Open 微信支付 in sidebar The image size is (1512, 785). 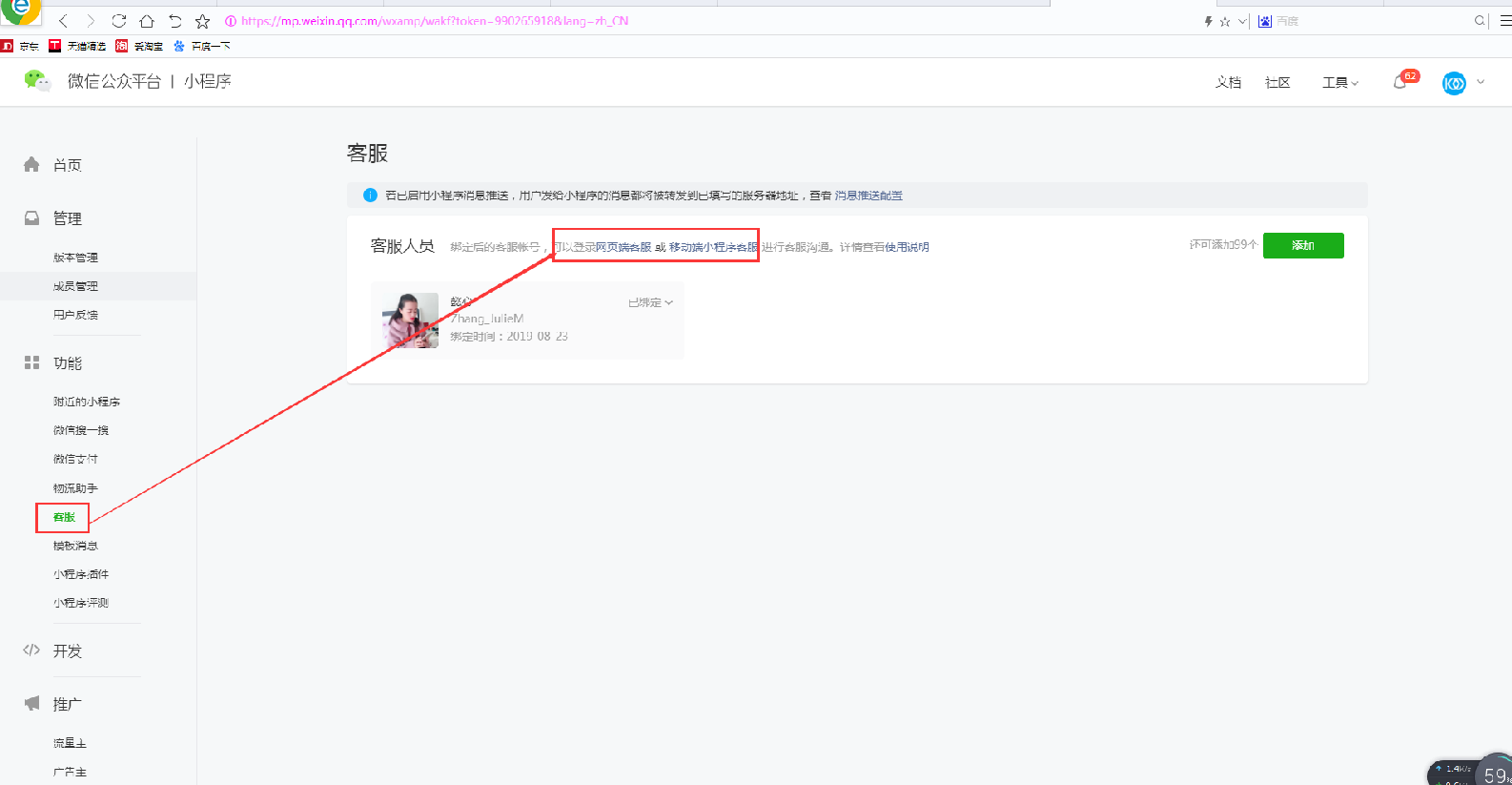[x=75, y=459]
